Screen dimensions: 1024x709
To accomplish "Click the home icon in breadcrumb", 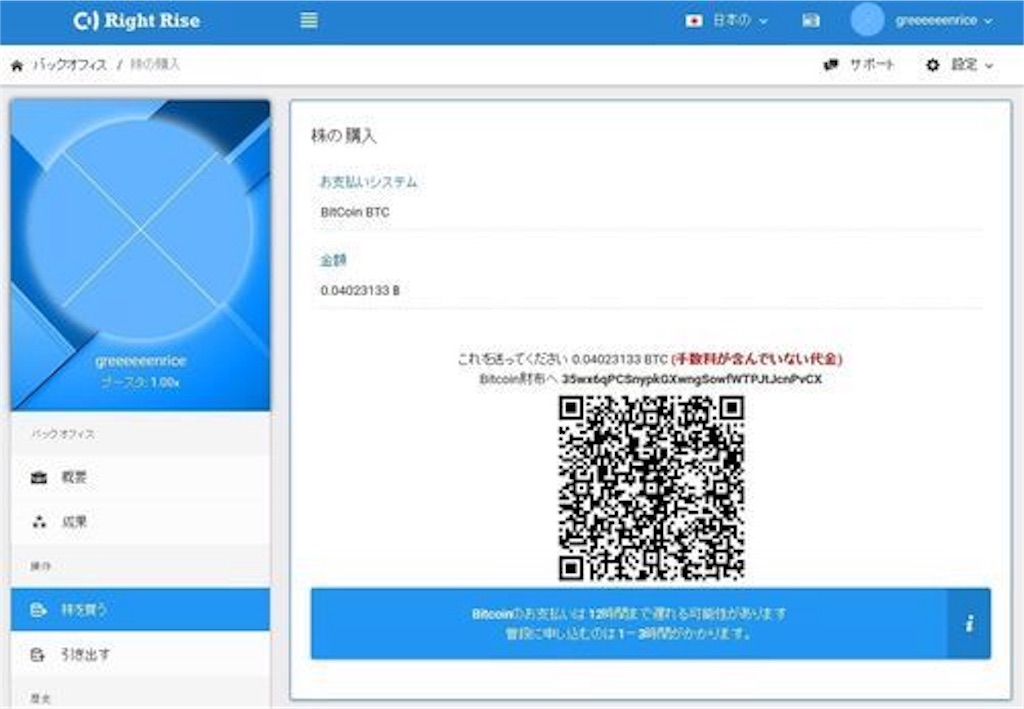I will (x=18, y=65).
